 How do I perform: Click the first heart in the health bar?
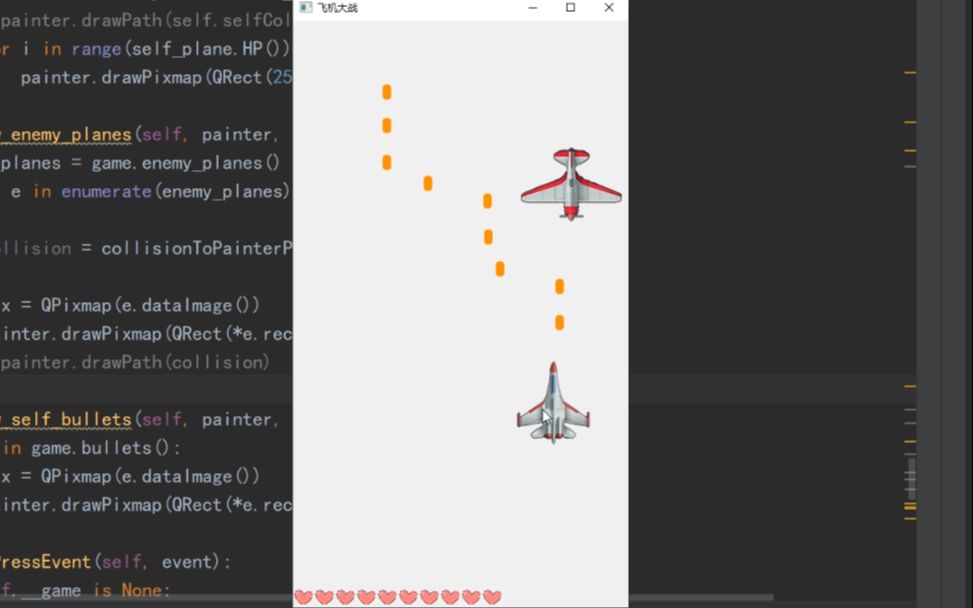tap(302, 596)
